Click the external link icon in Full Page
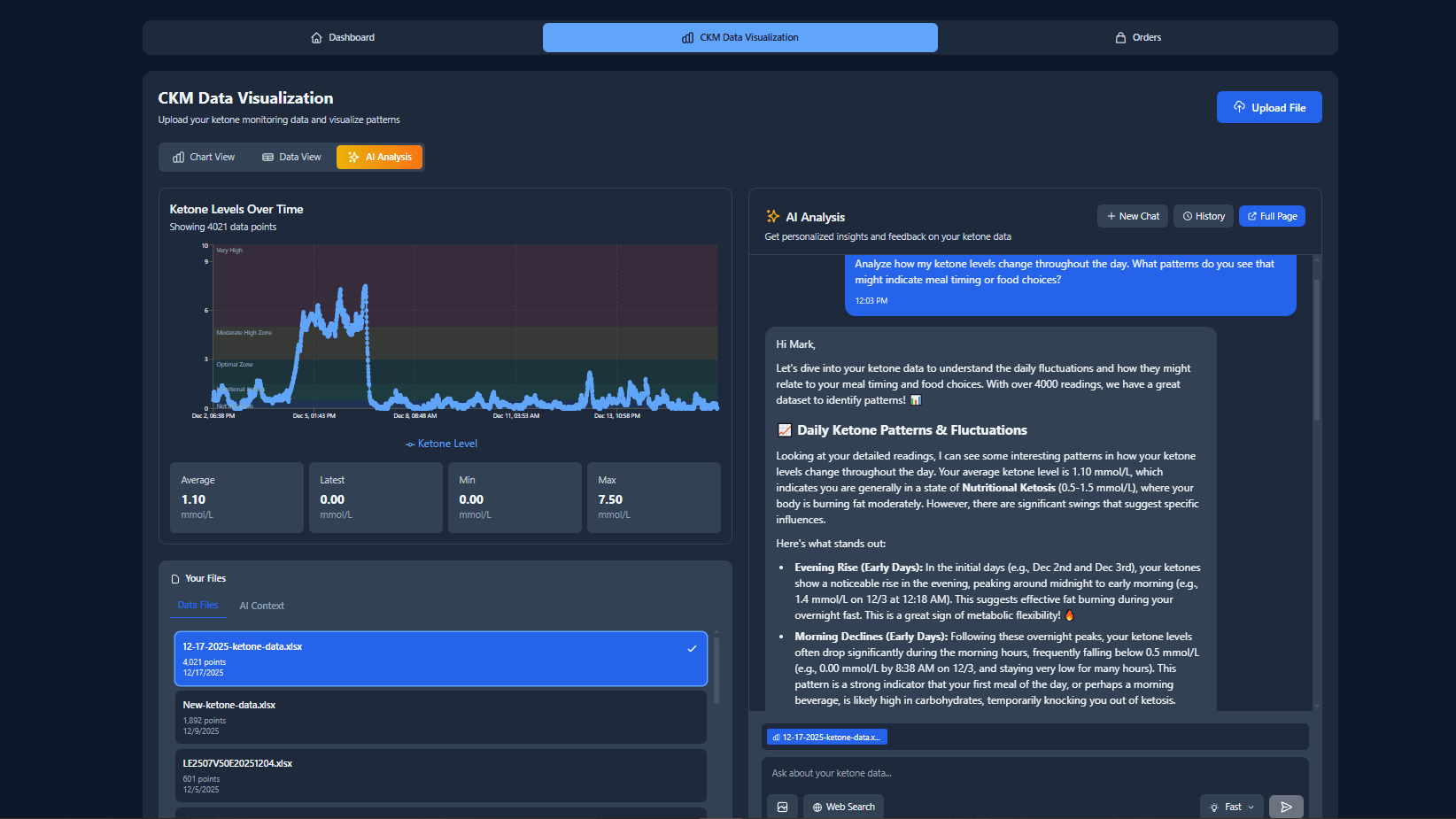1456x819 pixels. pyautogui.click(x=1252, y=216)
